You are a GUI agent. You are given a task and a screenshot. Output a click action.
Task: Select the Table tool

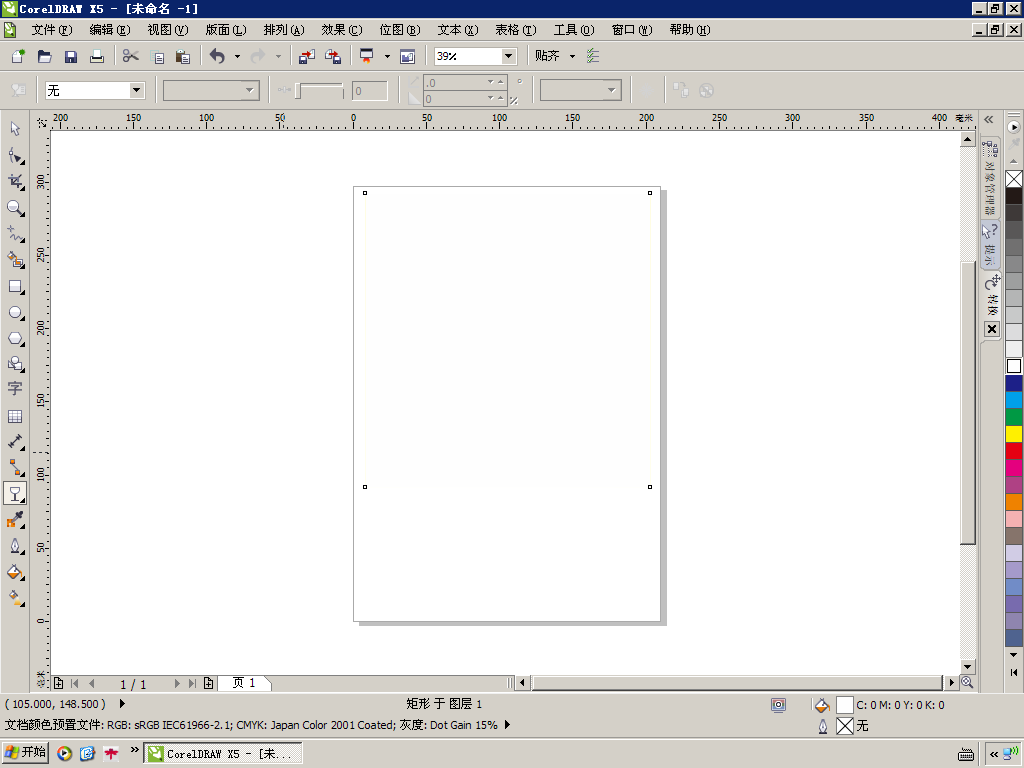pyautogui.click(x=15, y=416)
